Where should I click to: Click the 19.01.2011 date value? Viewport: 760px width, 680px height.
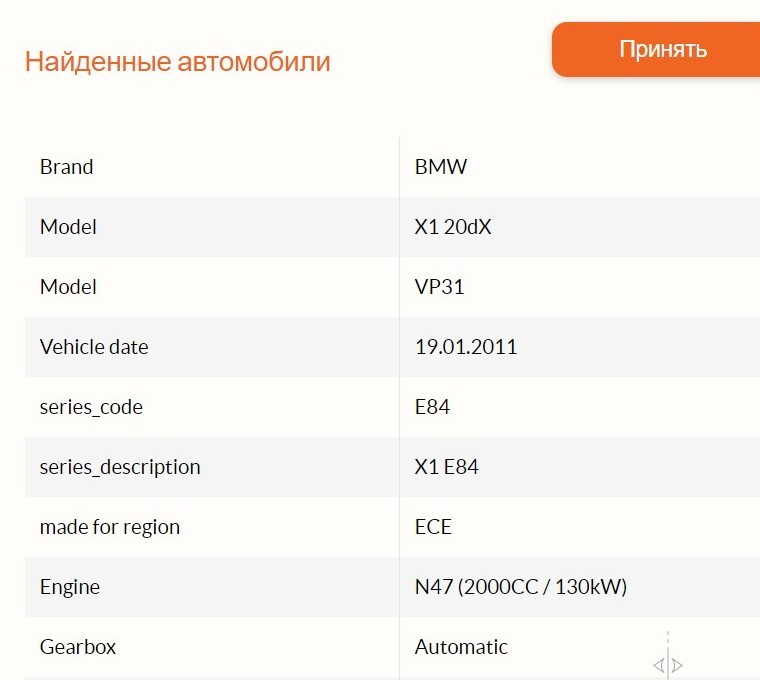coord(466,347)
